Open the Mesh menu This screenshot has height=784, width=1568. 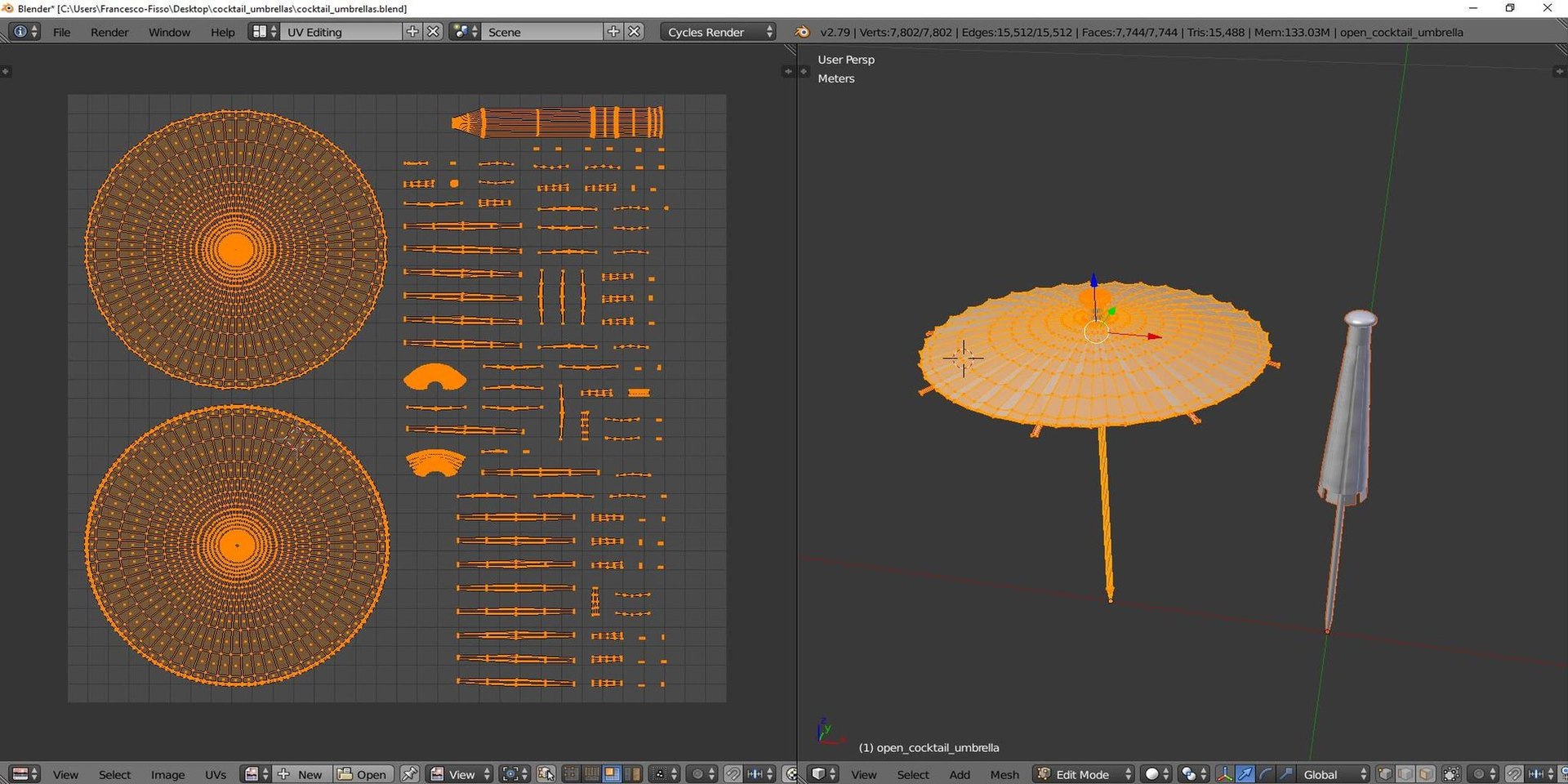1004,774
